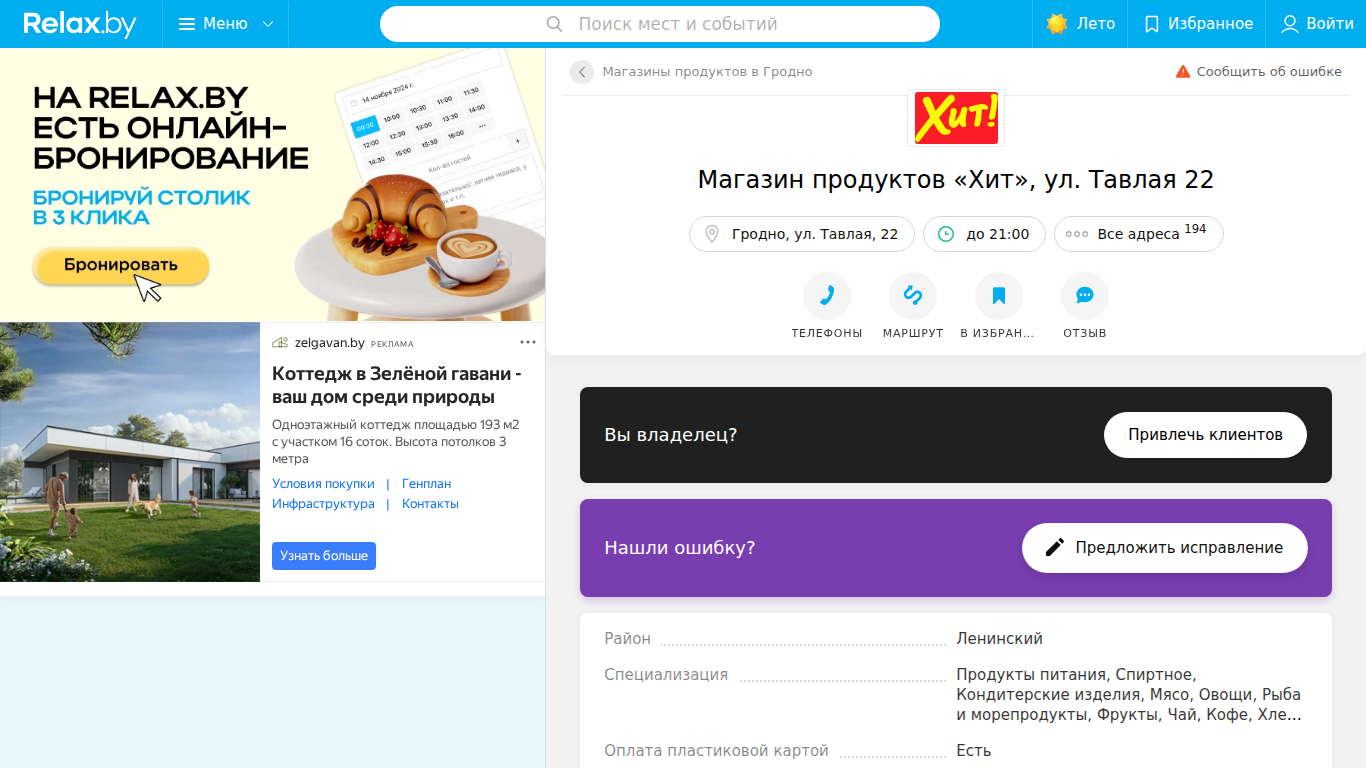
Task: Click the zelgavan.by favicon
Action: [x=280, y=343]
